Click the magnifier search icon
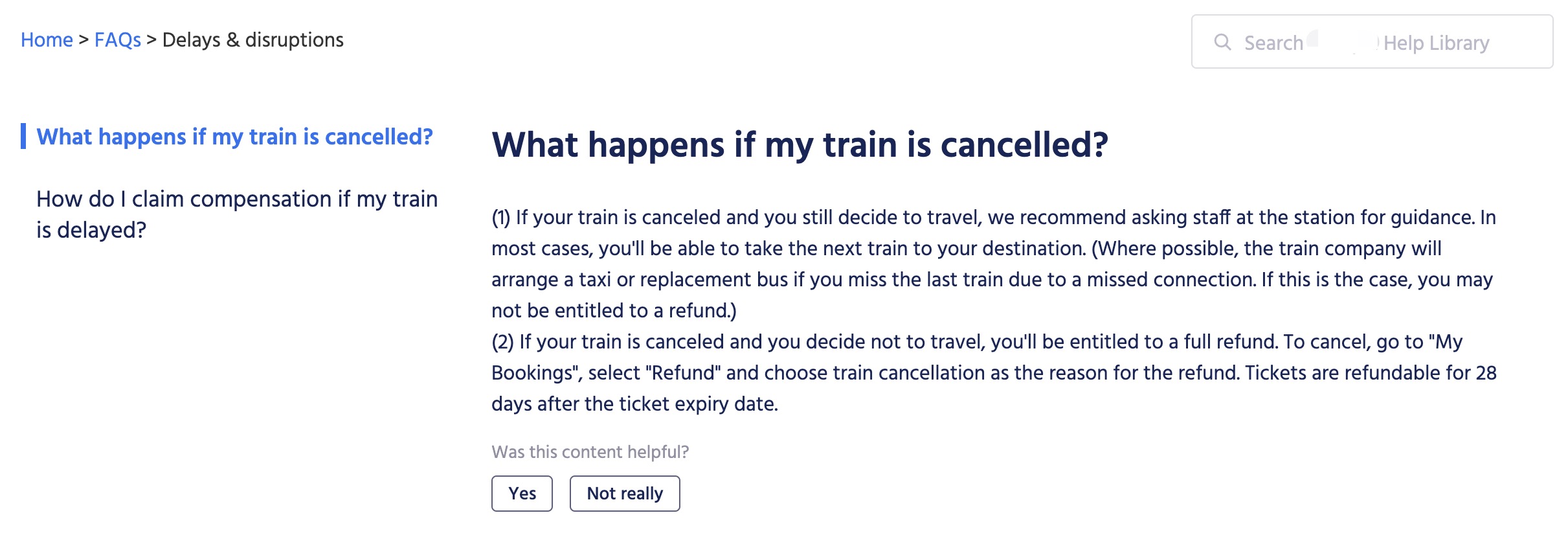This screenshot has width=1568, height=548. pyautogui.click(x=1222, y=42)
